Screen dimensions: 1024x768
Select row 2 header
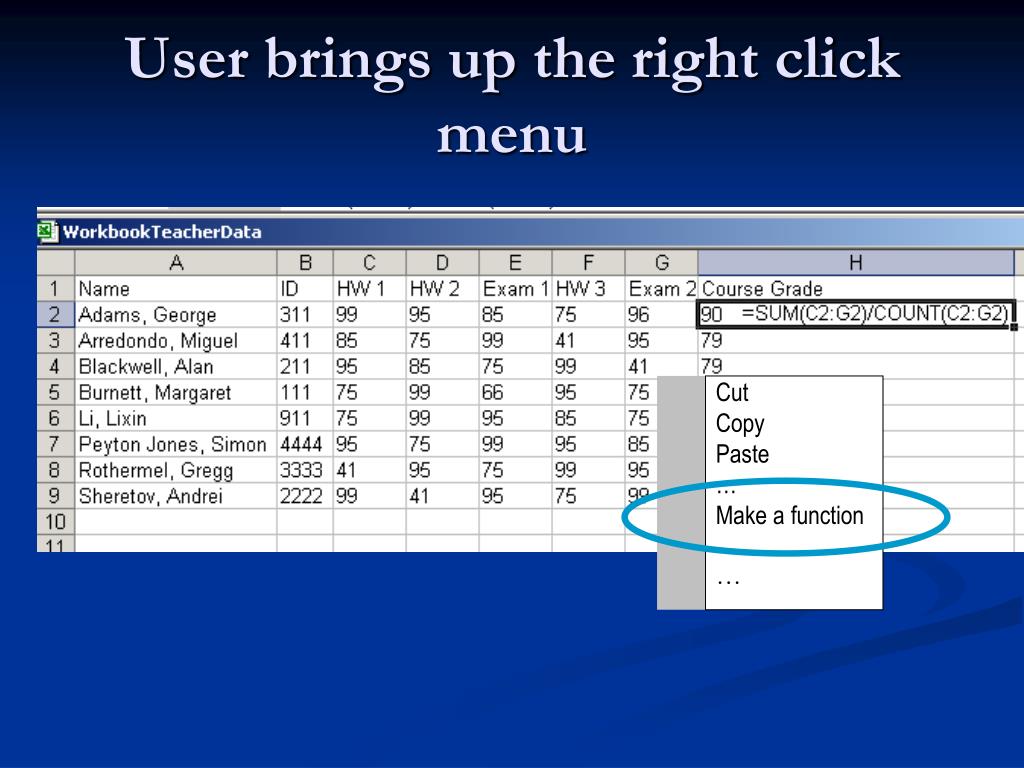click(x=56, y=315)
